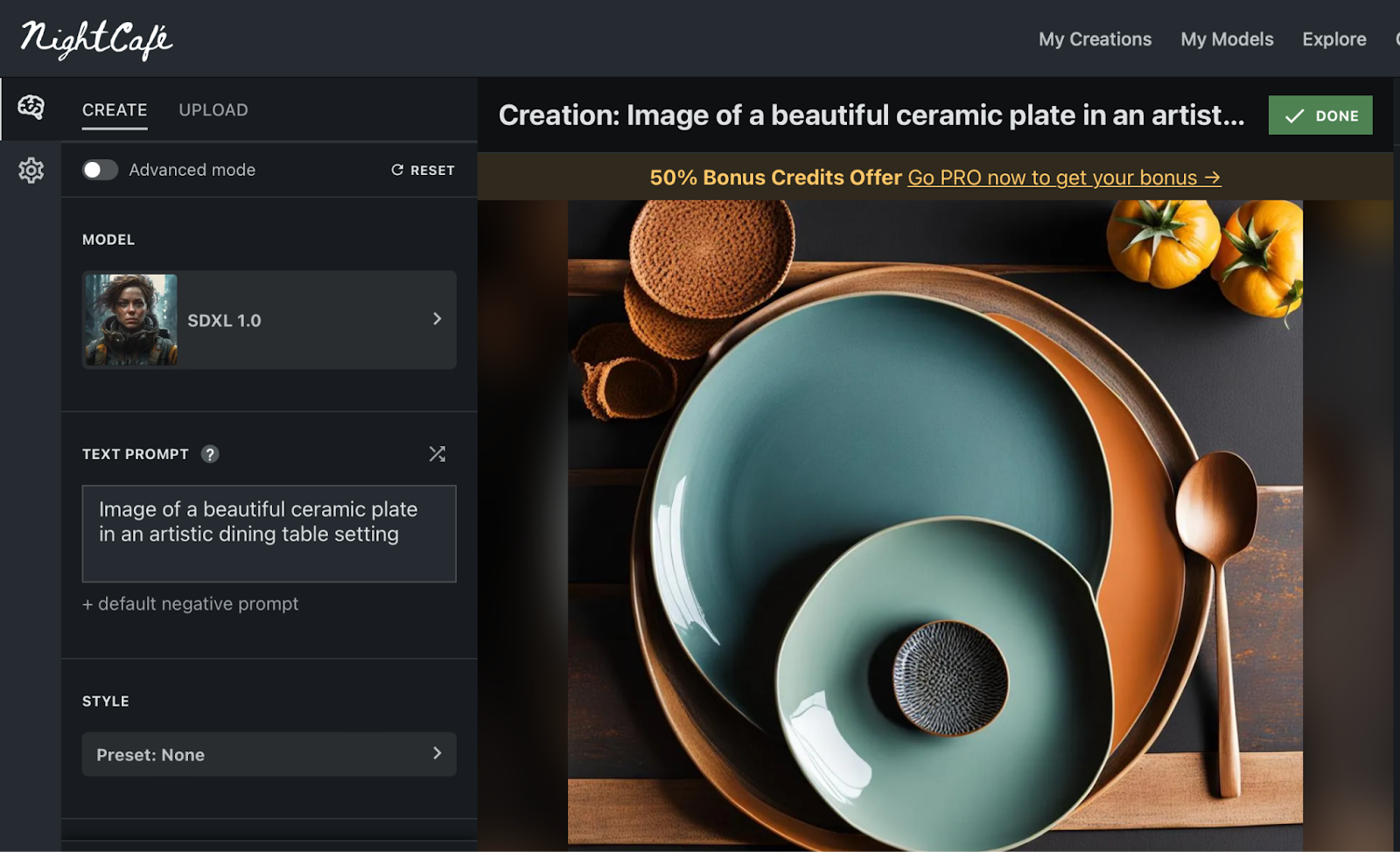The height and width of the screenshot is (852, 1400).
Task: Switch to the UPLOAD tab
Action: tap(213, 110)
